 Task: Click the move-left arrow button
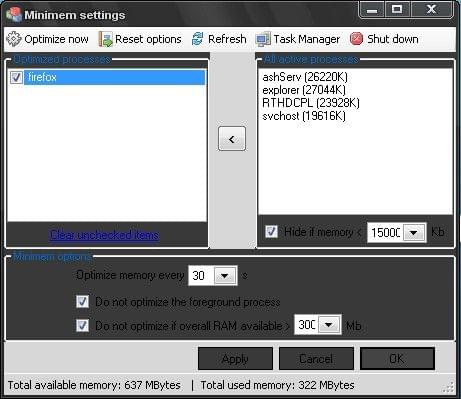(x=232, y=139)
